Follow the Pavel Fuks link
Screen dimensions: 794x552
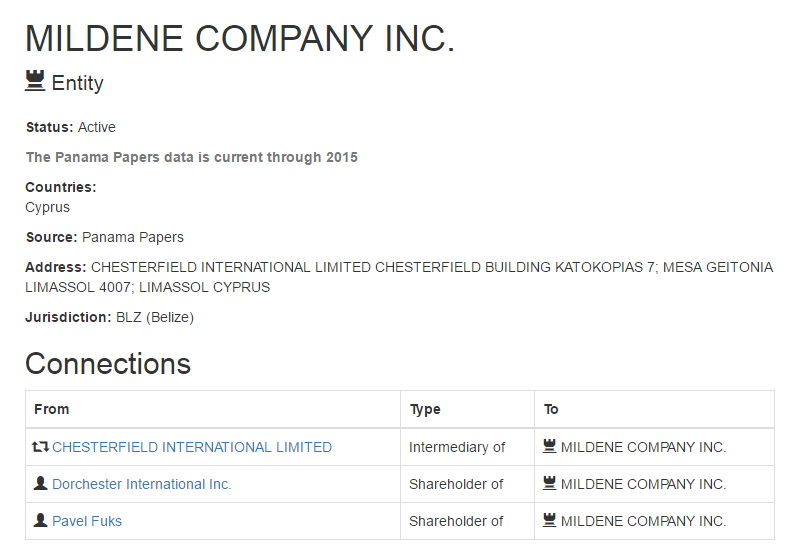tap(87, 521)
